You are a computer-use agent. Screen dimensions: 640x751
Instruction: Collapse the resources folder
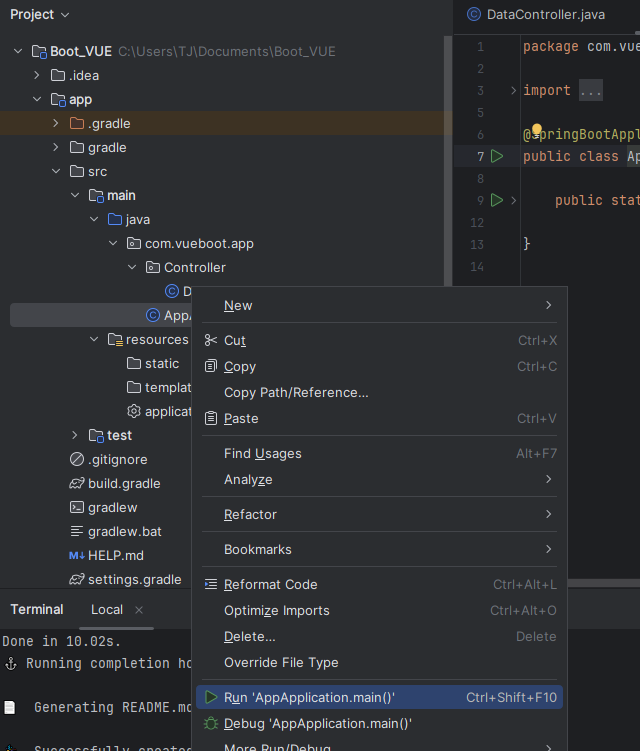[94, 339]
